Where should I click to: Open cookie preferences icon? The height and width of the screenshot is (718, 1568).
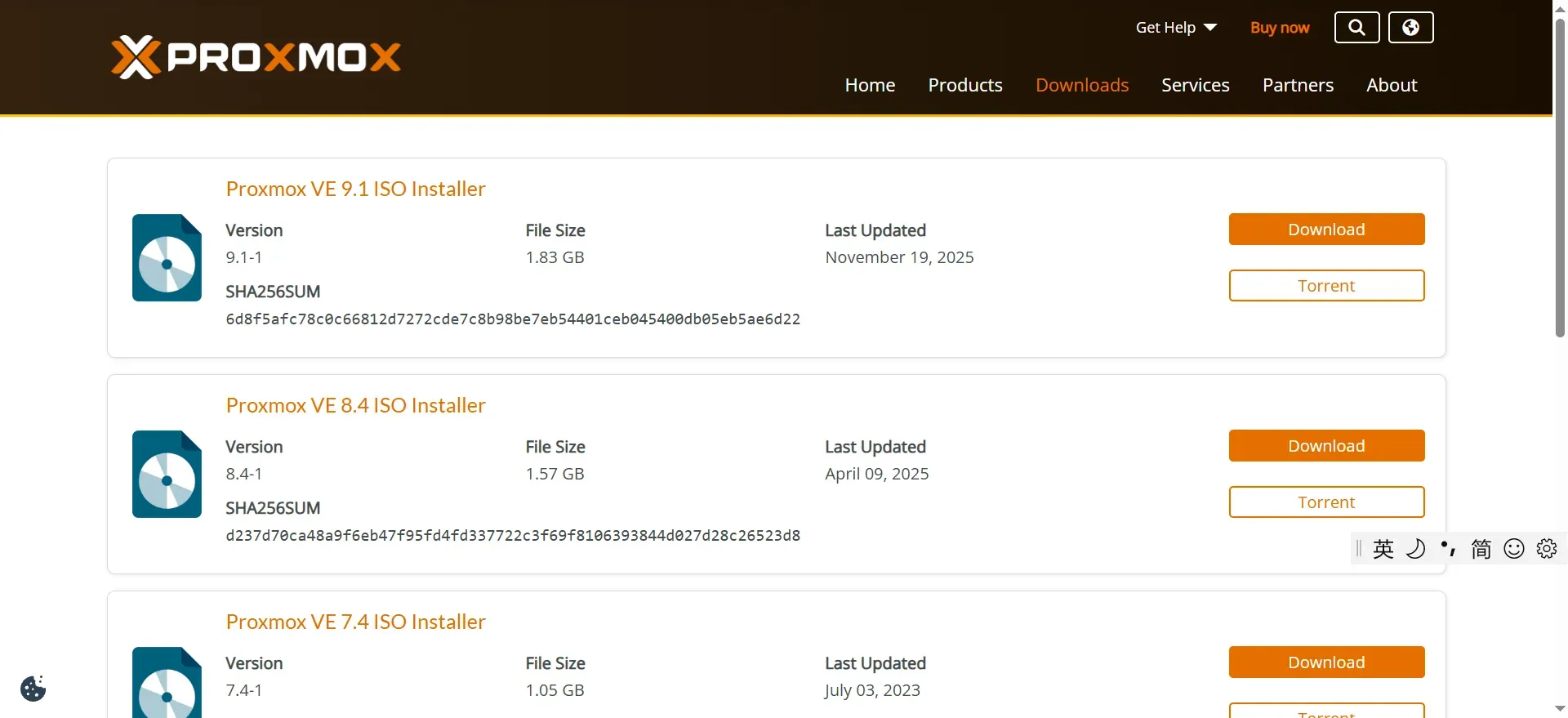click(33, 689)
